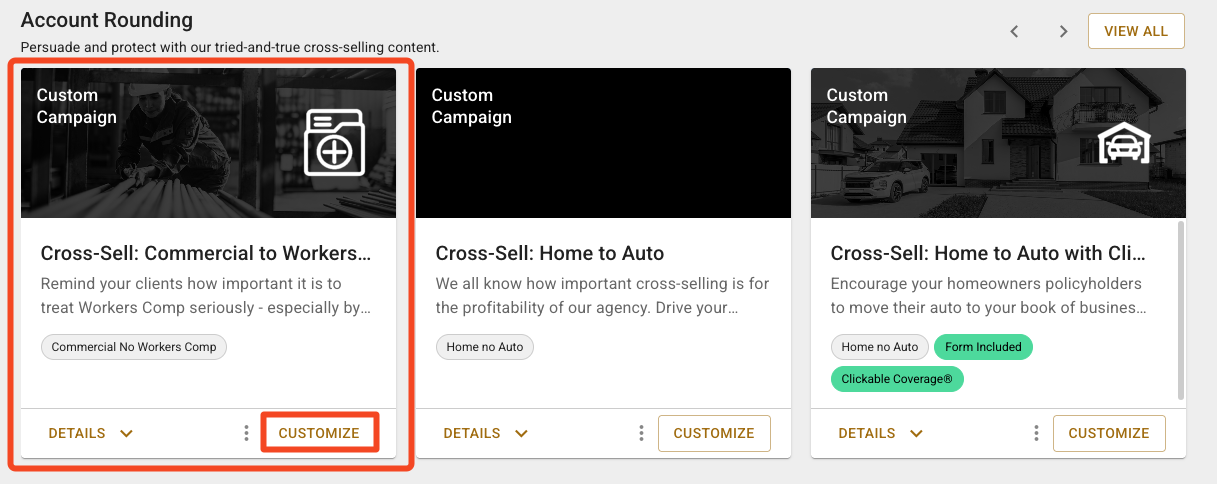Expand Details on Cross-Sell: Home to Auto card
The height and width of the screenshot is (484, 1217).
[x=486, y=433]
